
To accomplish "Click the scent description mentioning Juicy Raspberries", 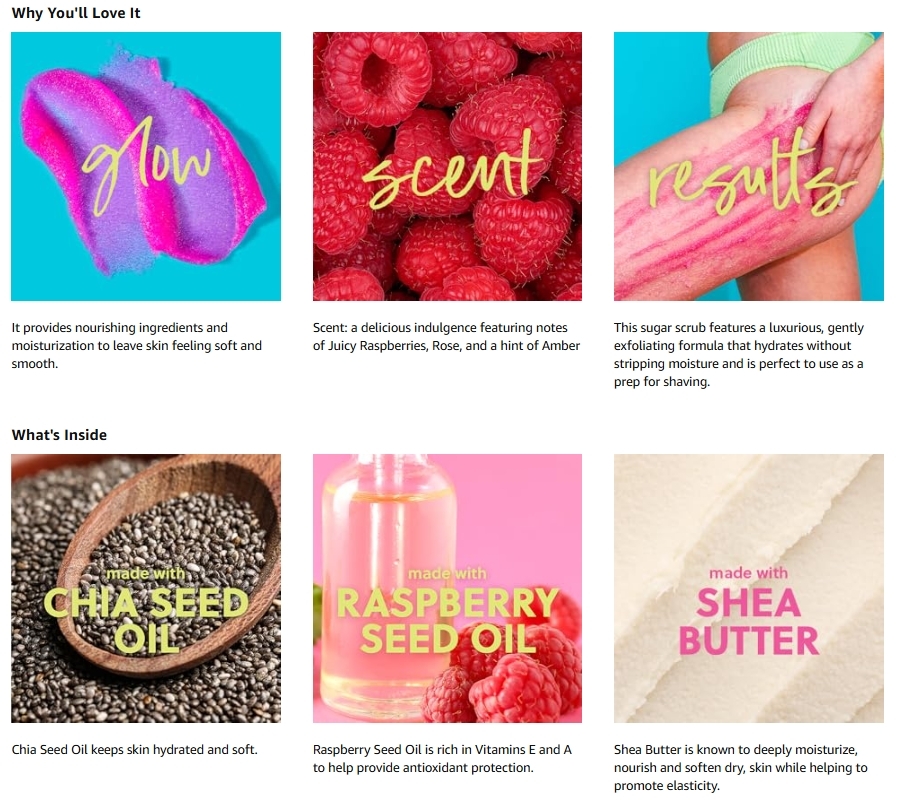I will coord(446,336).
